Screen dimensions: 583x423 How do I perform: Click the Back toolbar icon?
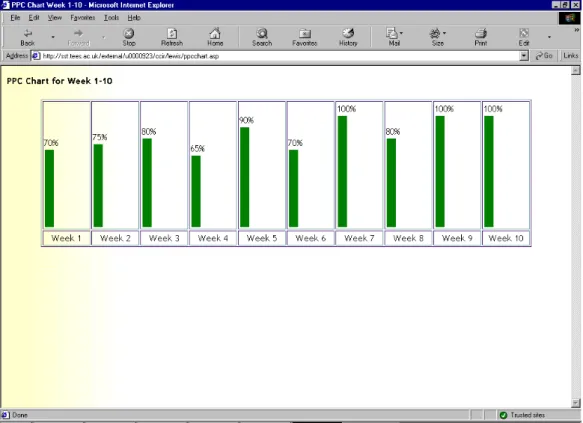28,33
